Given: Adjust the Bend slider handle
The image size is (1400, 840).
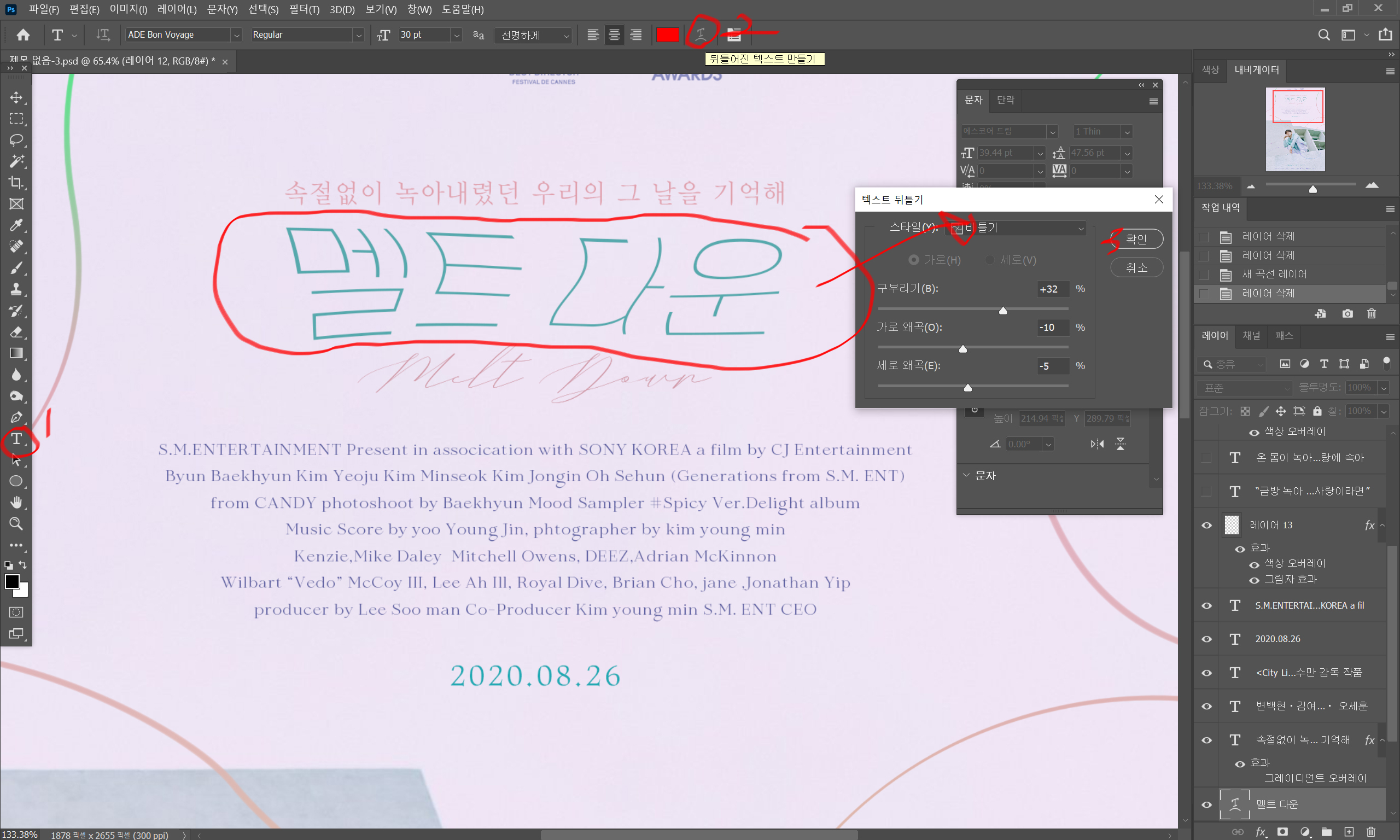Looking at the screenshot, I should [1003, 311].
